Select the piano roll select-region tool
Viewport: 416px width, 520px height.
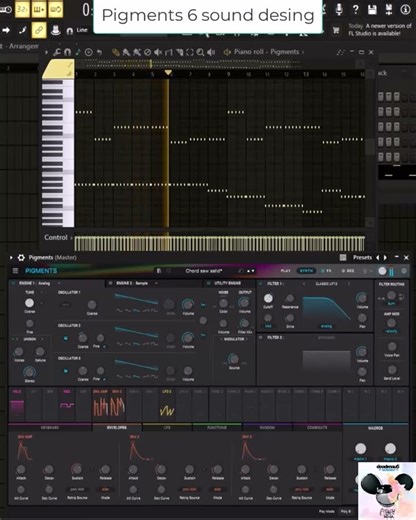point(190,52)
